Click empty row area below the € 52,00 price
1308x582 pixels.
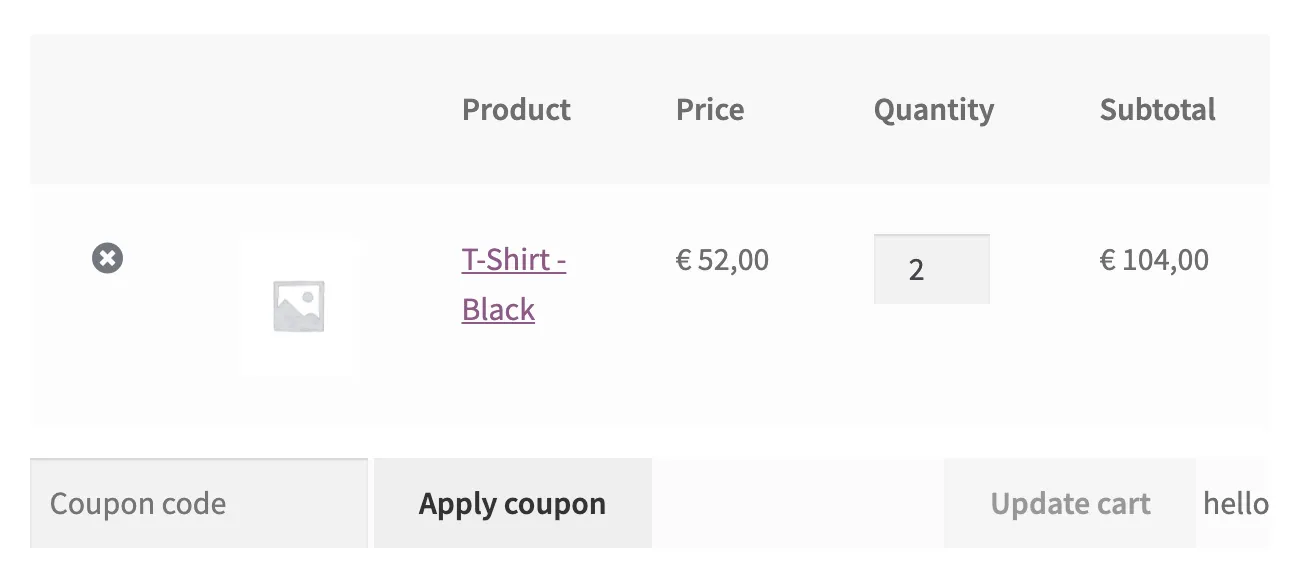(722, 360)
